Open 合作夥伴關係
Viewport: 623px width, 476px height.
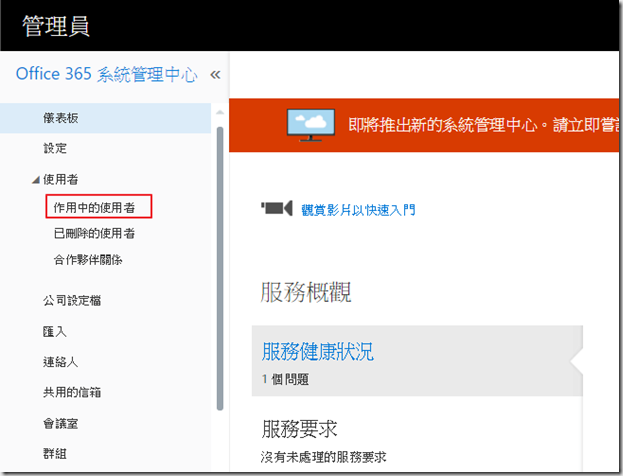88,259
